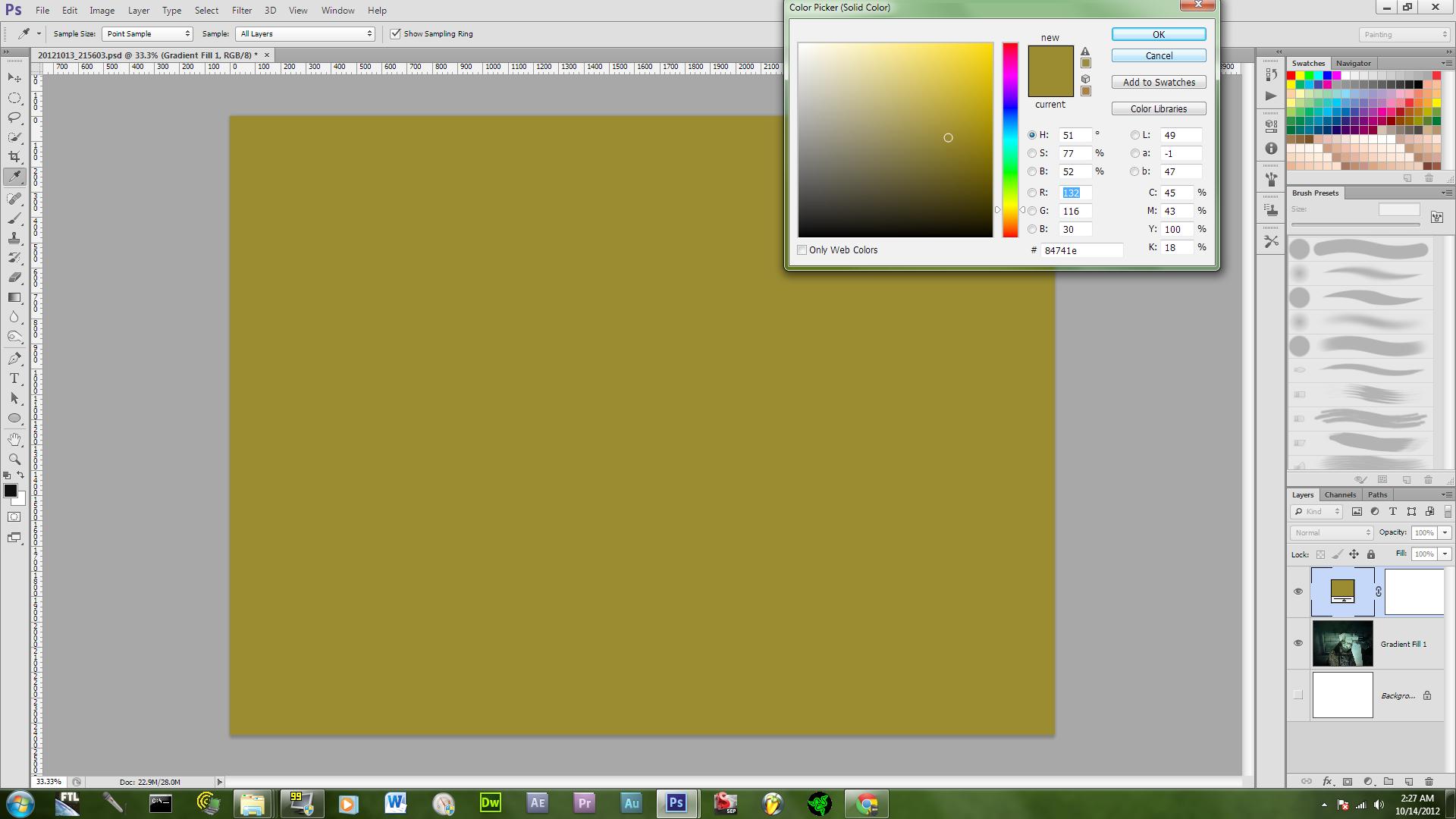The height and width of the screenshot is (819, 1456).
Task: Select the Lasso tool
Action: pos(14,118)
